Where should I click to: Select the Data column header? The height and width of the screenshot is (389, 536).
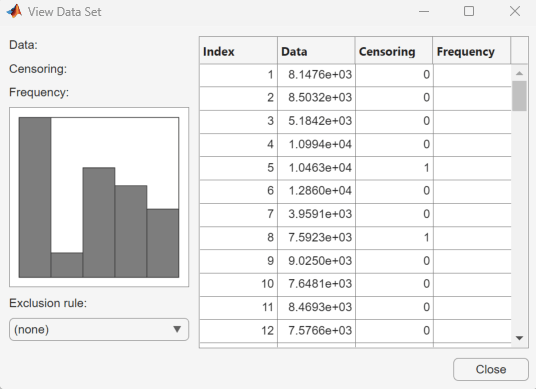click(316, 51)
